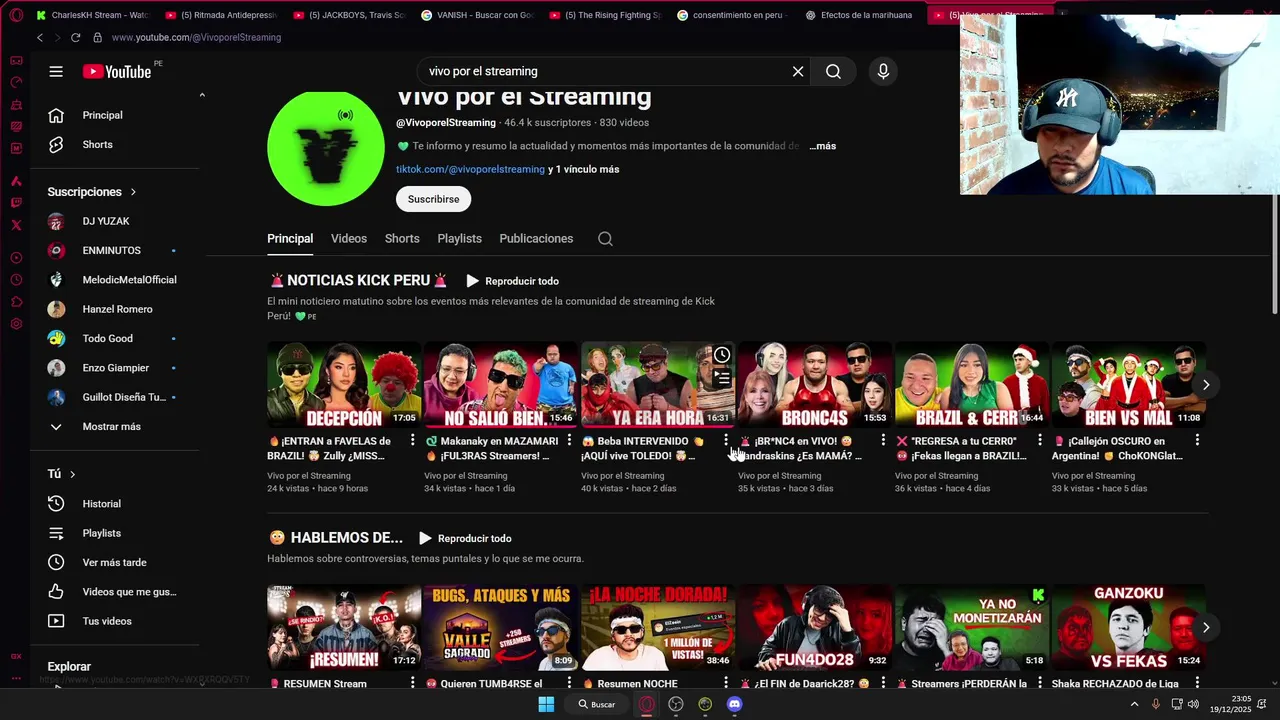Open options menu for Beba INTERVENIDO video
1280x720 pixels.
tap(726, 440)
